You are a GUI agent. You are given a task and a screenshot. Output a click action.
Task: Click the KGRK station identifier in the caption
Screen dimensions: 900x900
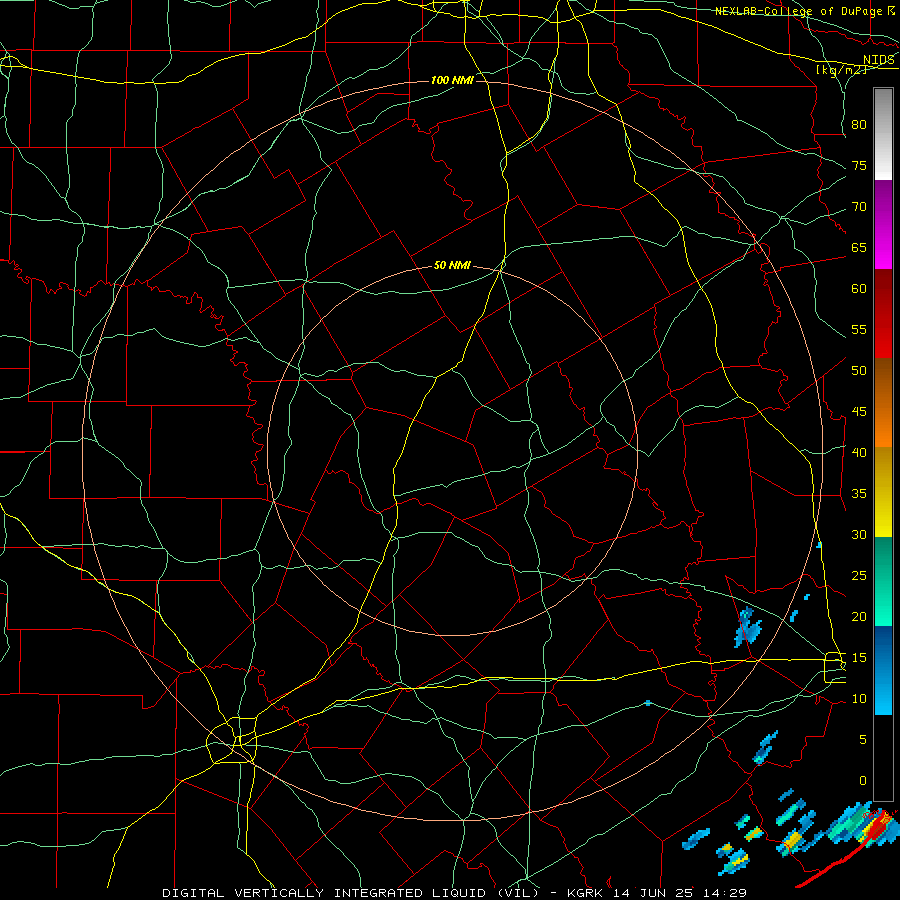pos(586,893)
